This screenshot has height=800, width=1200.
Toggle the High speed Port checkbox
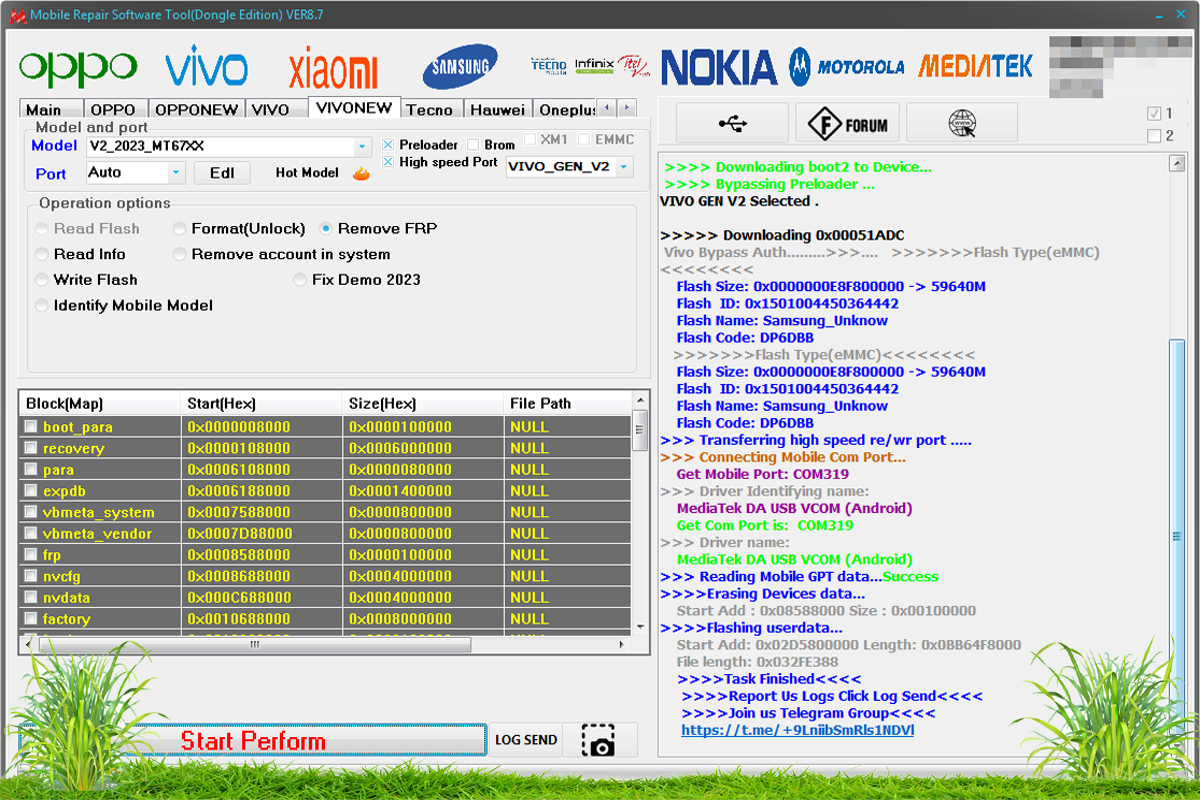(388, 162)
